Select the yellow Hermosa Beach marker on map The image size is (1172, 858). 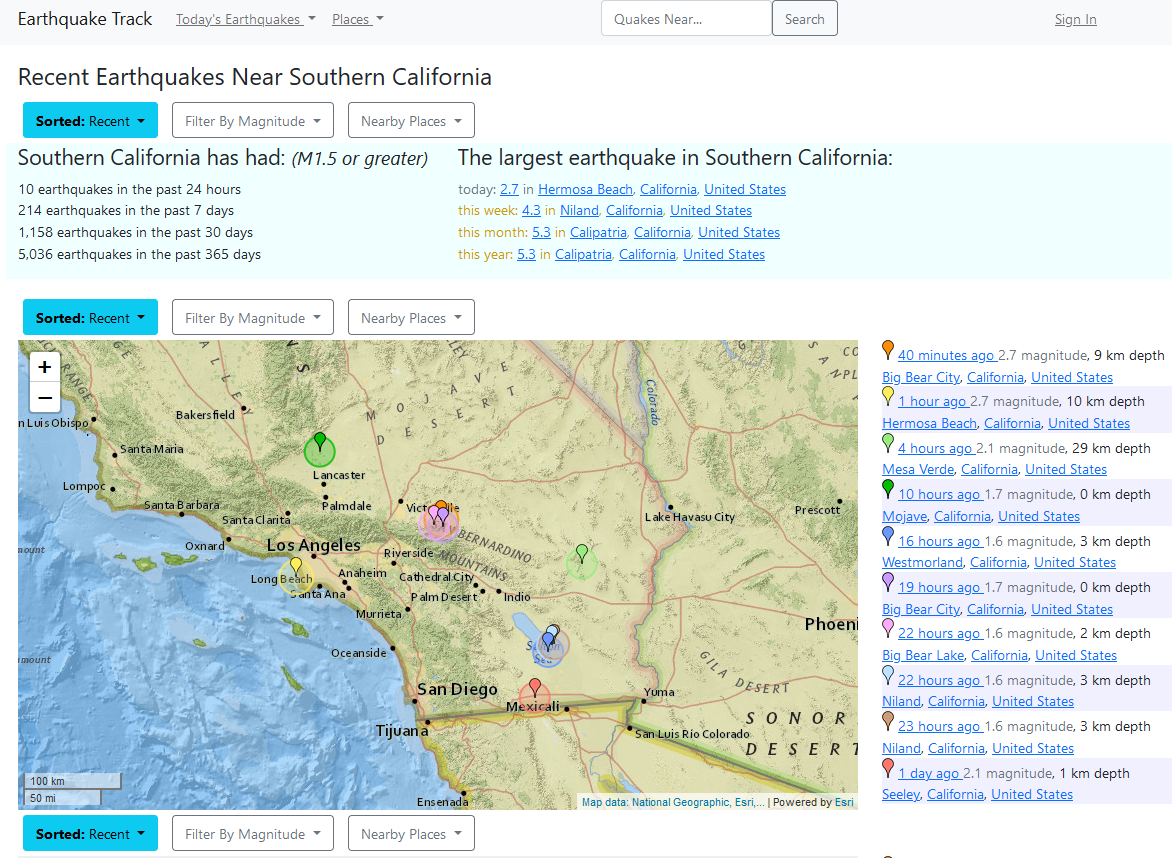[x=296, y=566]
